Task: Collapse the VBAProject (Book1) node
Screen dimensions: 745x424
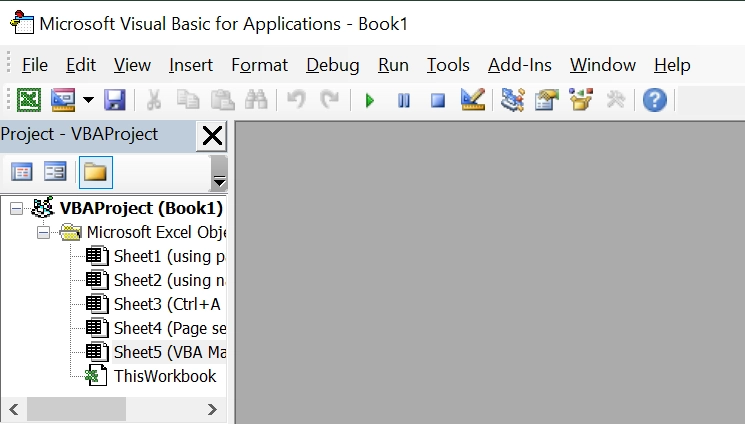Action: click(16, 208)
